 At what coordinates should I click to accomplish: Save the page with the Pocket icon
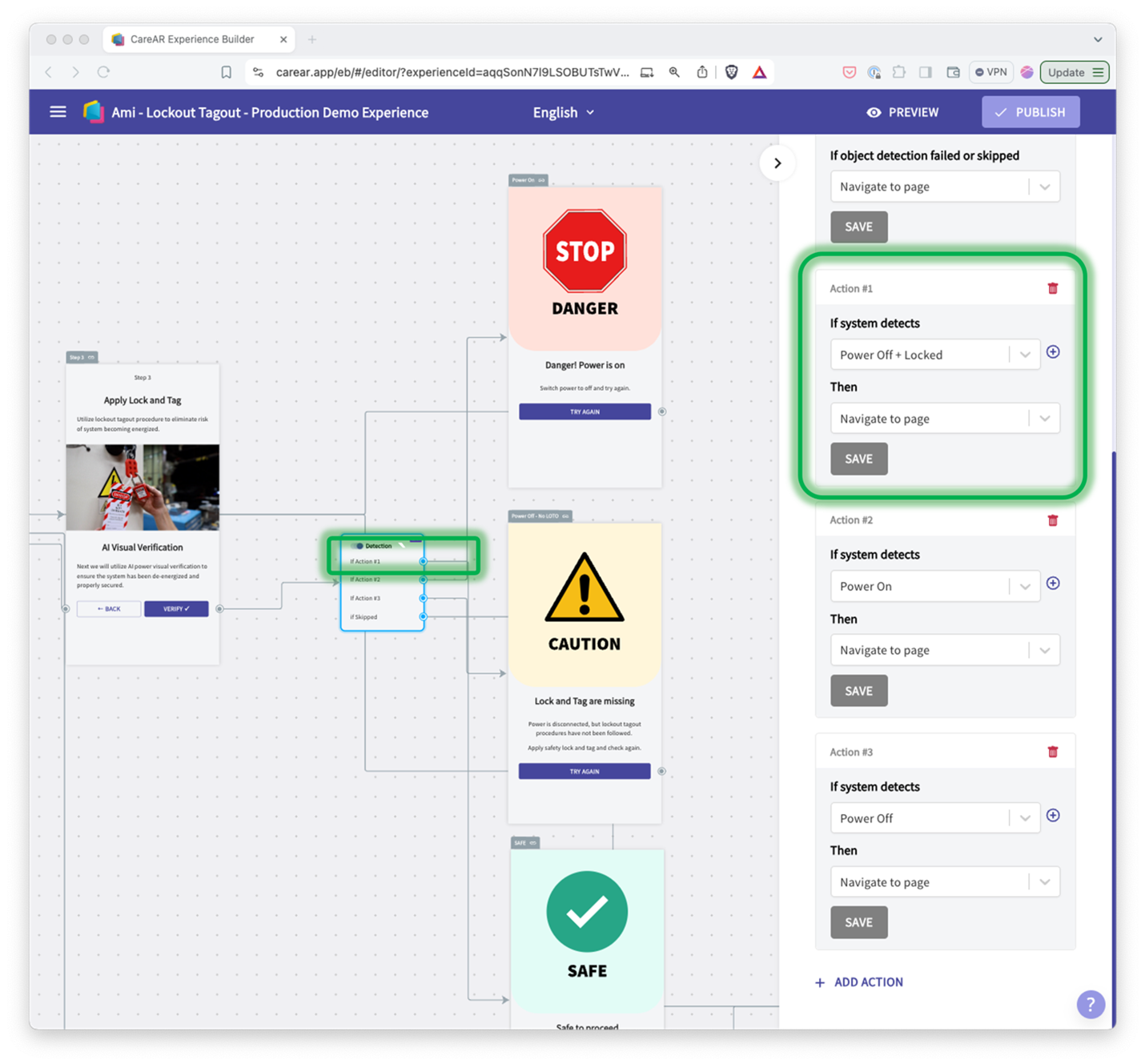tap(849, 72)
